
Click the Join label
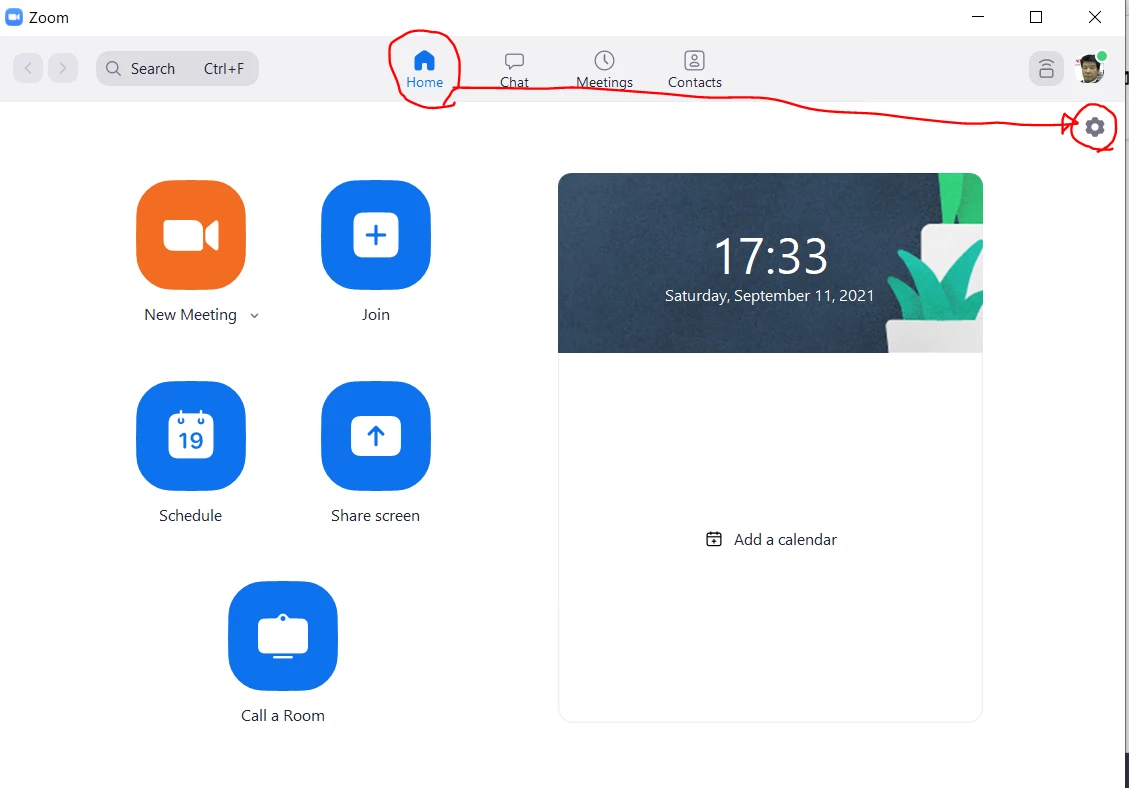pos(376,315)
